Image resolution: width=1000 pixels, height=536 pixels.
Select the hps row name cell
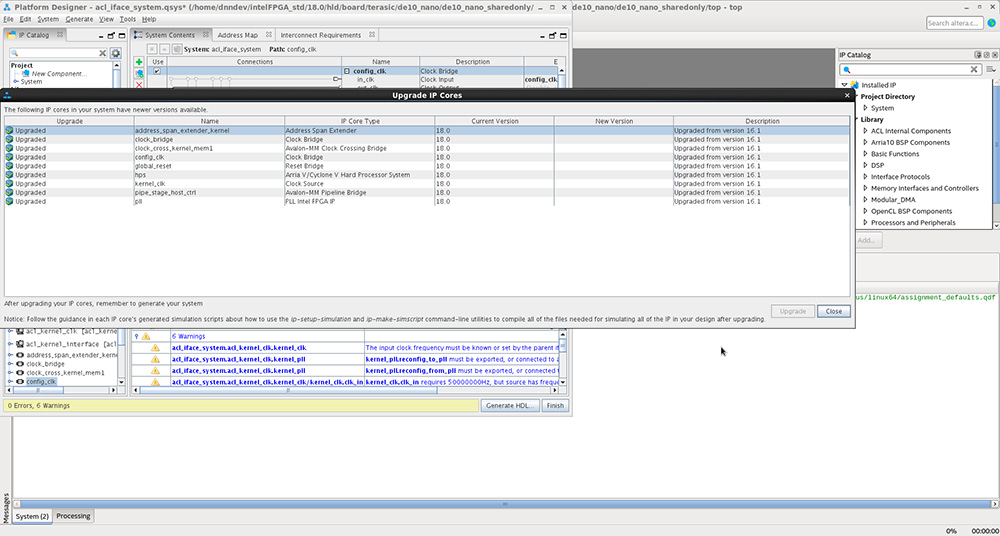[x=209, y=175]
